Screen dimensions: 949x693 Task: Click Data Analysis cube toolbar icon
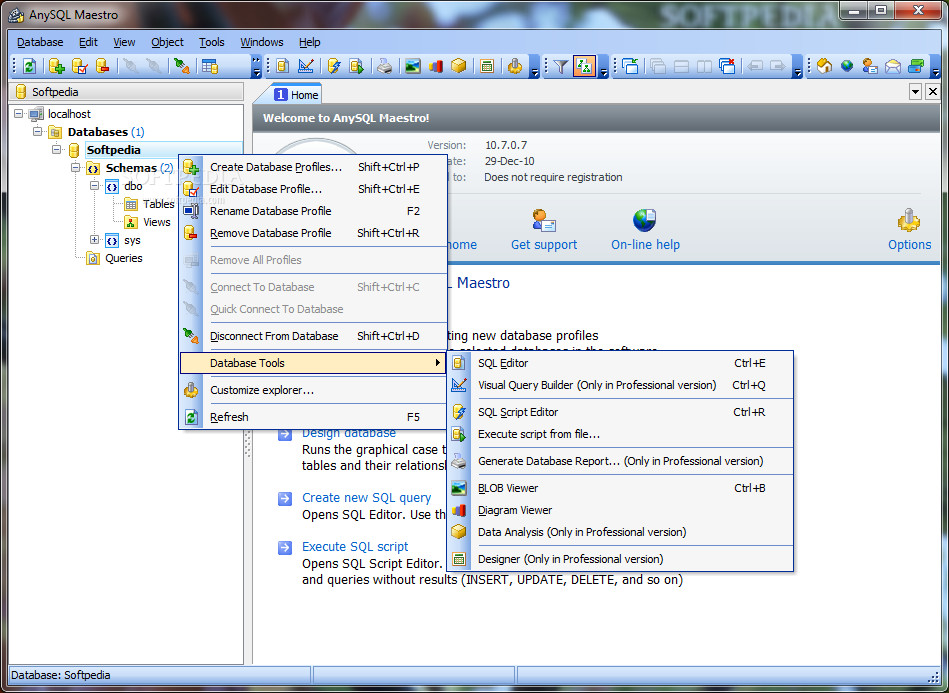coord(459,67)
